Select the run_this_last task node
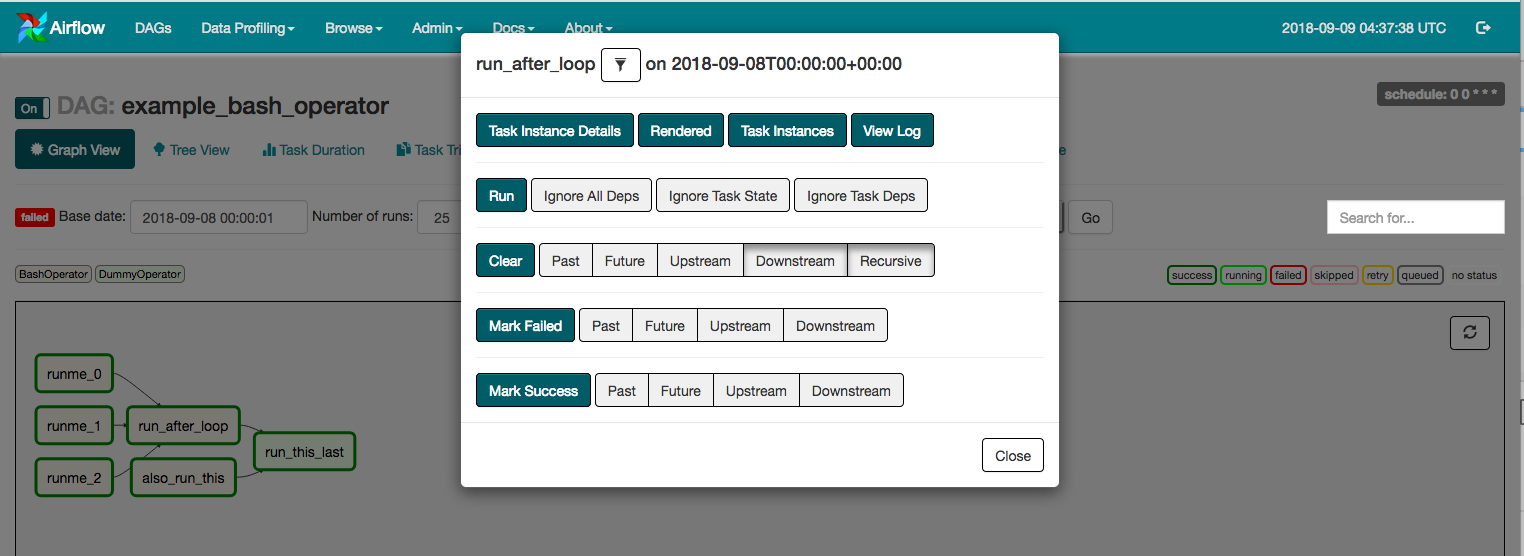1524x556 pixels. point(304,452)
